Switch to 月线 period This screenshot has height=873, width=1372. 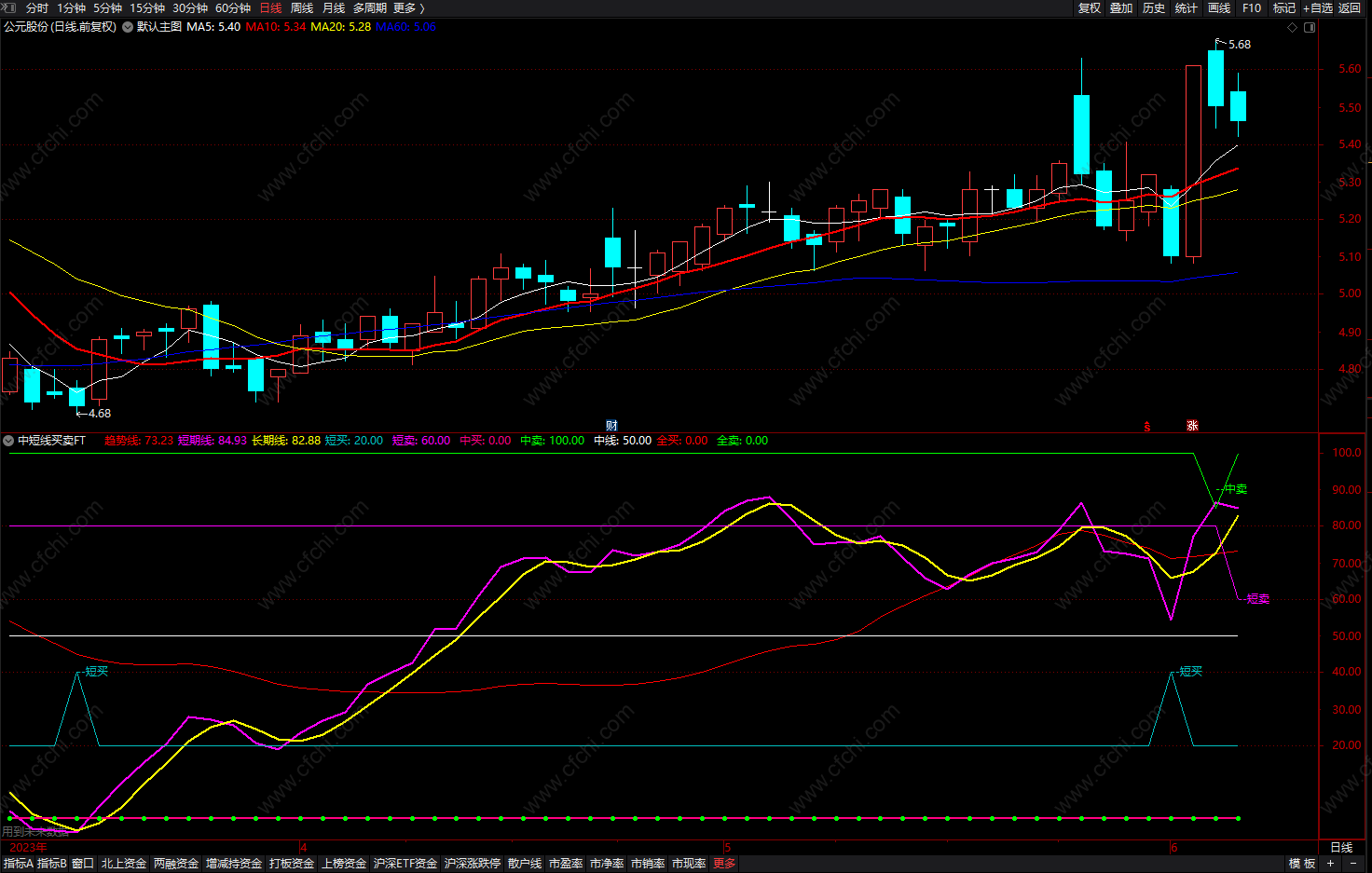334,7
